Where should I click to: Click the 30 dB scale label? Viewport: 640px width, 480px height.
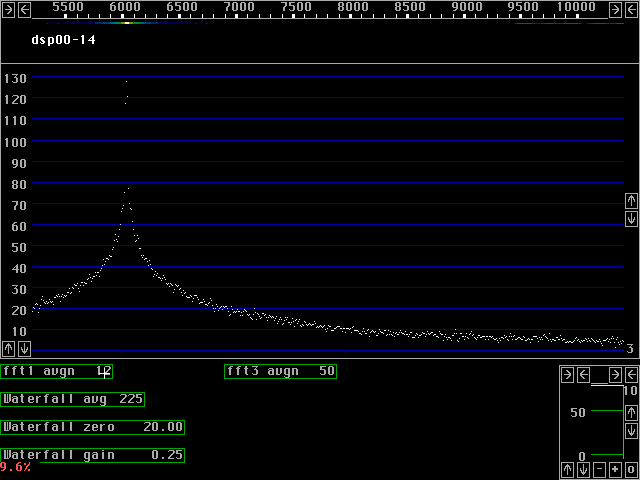(x=18, y=290)
